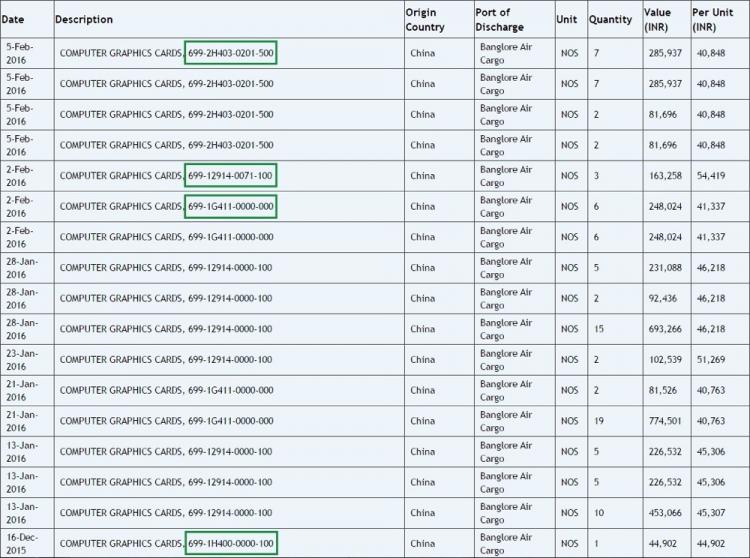Image resolution: width=750 pixels, height=558 pixels.
Task: Select the per unit cell 45,307
Action: [x=711, y=513]
